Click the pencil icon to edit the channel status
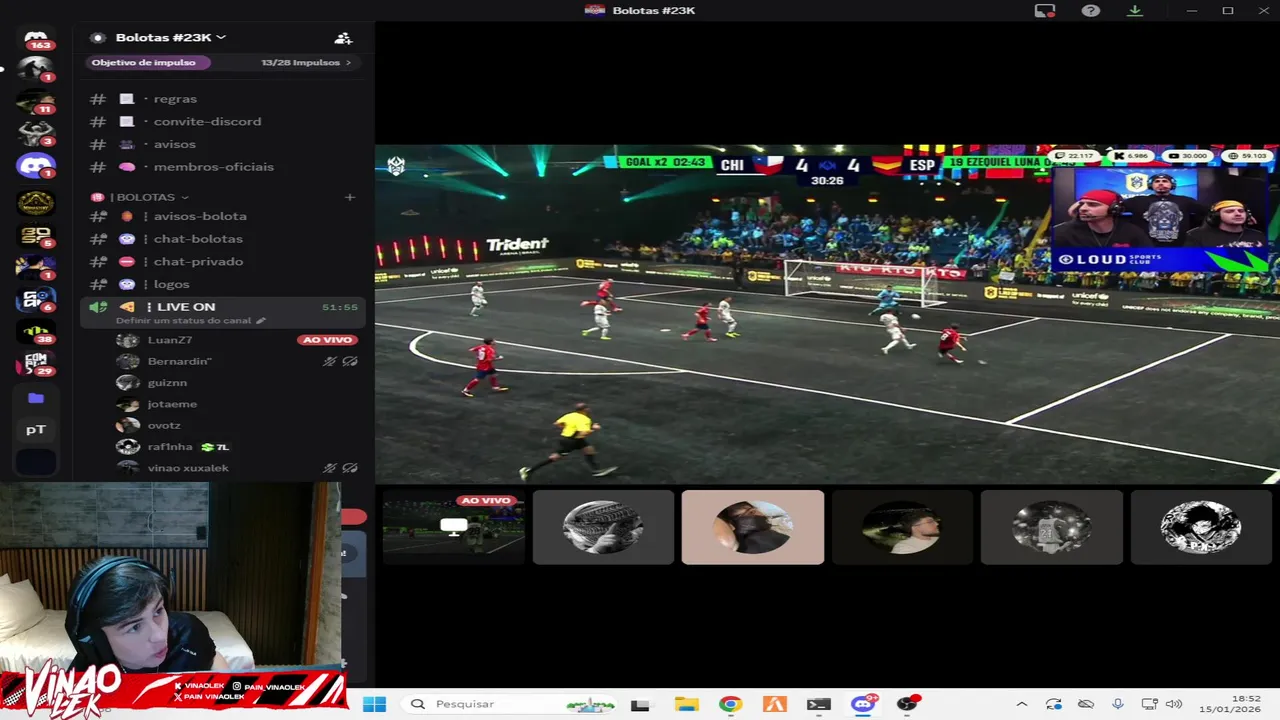Screen dimensions: 1280x720 point(261,321)
